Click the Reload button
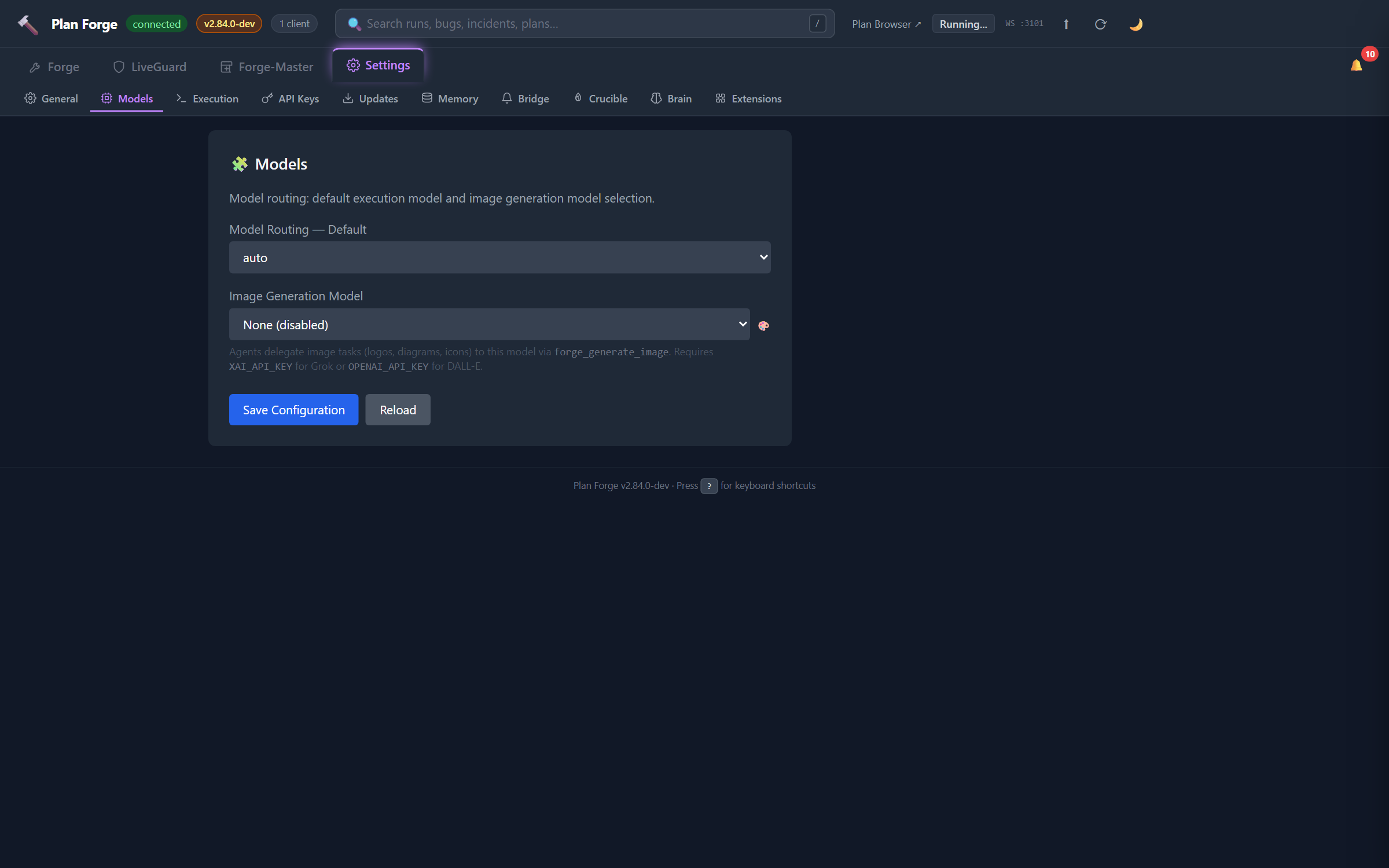1389x868 pixels. [x=398, y=410]
